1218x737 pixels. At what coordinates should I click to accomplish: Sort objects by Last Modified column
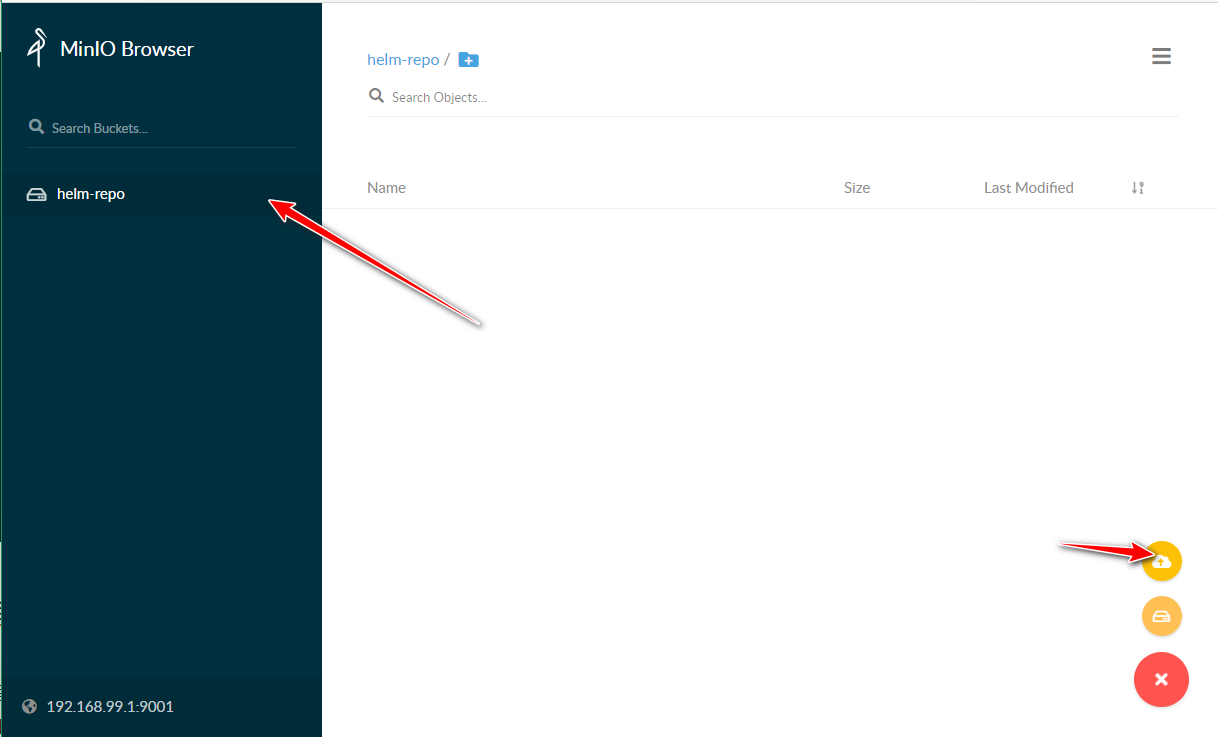[1028, 188]
